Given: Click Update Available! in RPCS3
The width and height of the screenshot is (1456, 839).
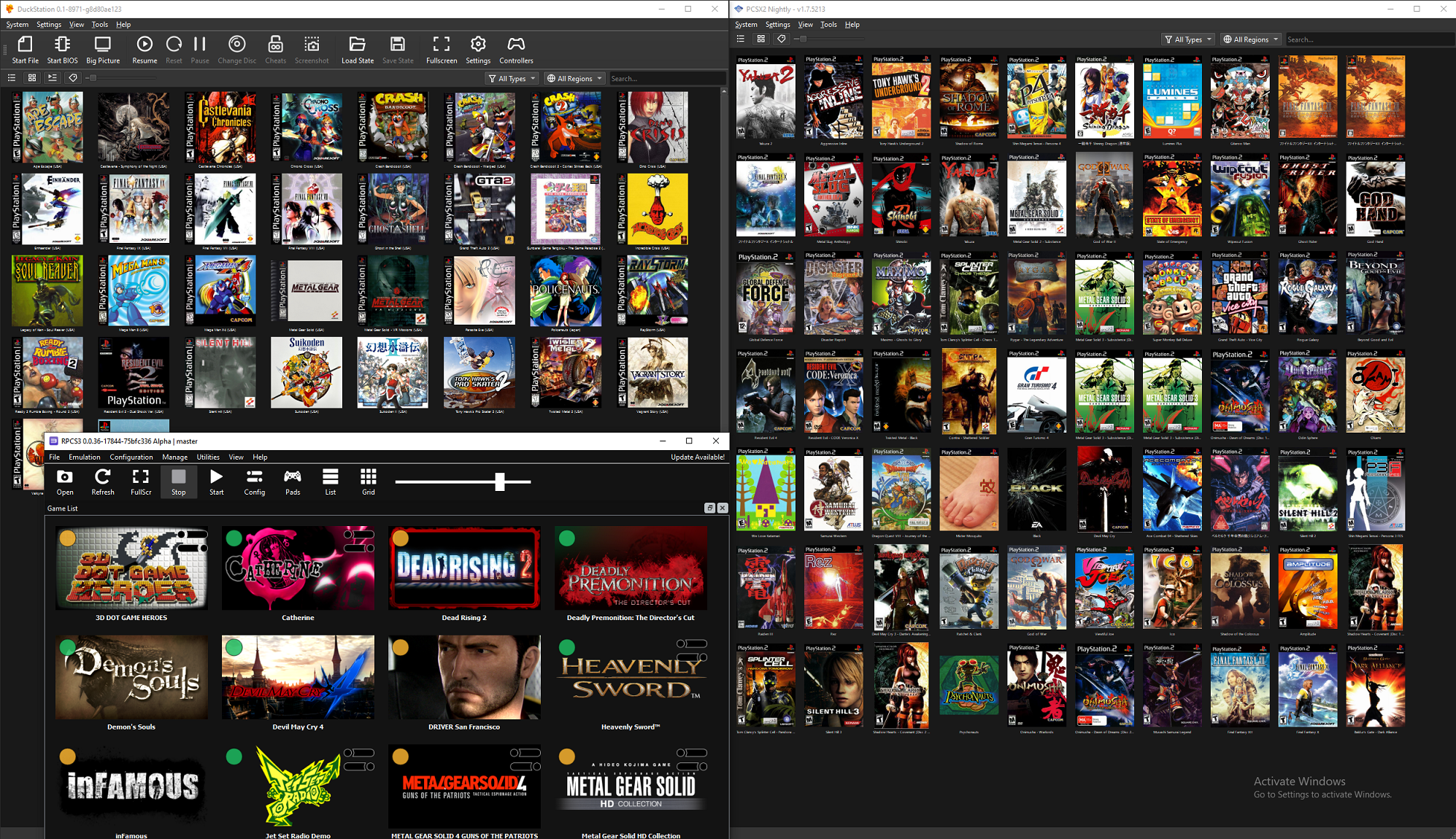Looking at the screenshot, I should coord(698,457).
